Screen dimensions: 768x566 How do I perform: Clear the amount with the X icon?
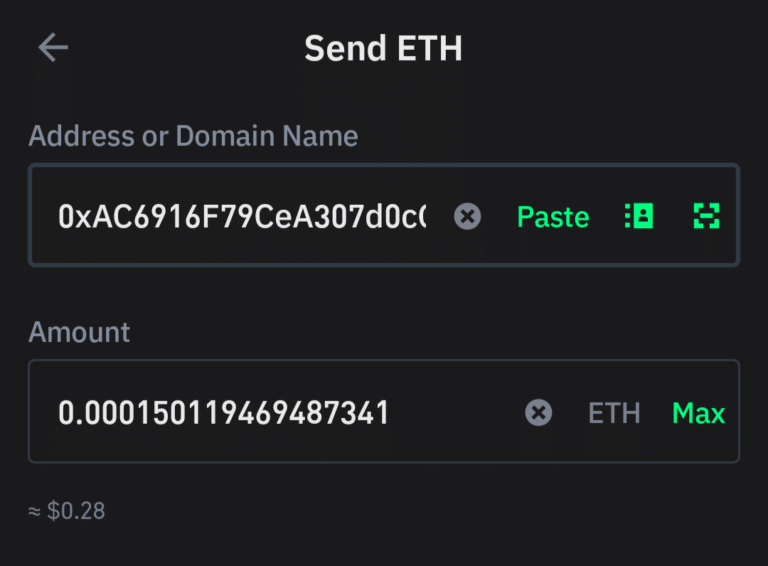click(x=538, y=412)
